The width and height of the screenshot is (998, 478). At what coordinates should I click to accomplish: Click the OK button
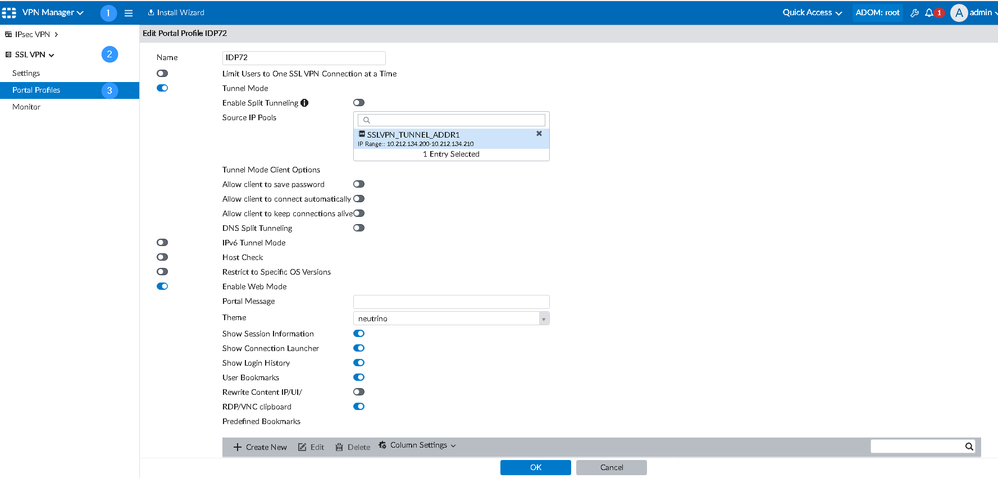[535, 467]
